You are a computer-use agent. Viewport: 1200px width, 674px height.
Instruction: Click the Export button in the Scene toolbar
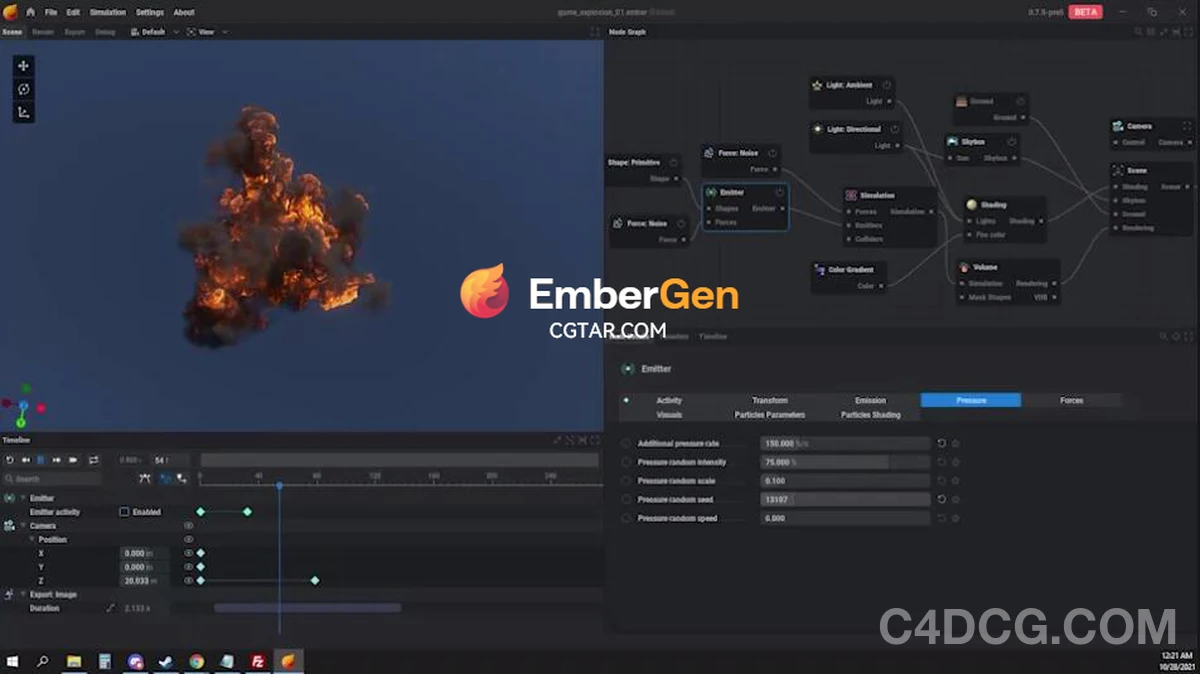click(75, 31)
